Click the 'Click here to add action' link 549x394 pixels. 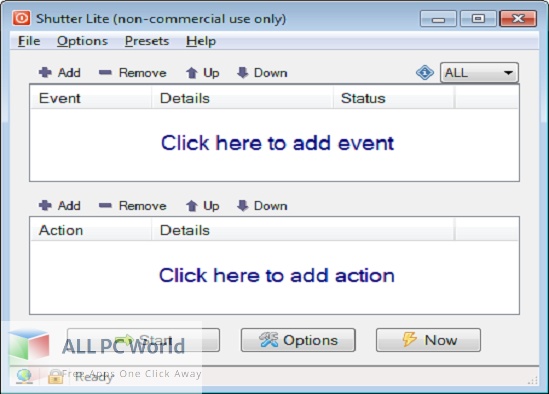(277, 275)
